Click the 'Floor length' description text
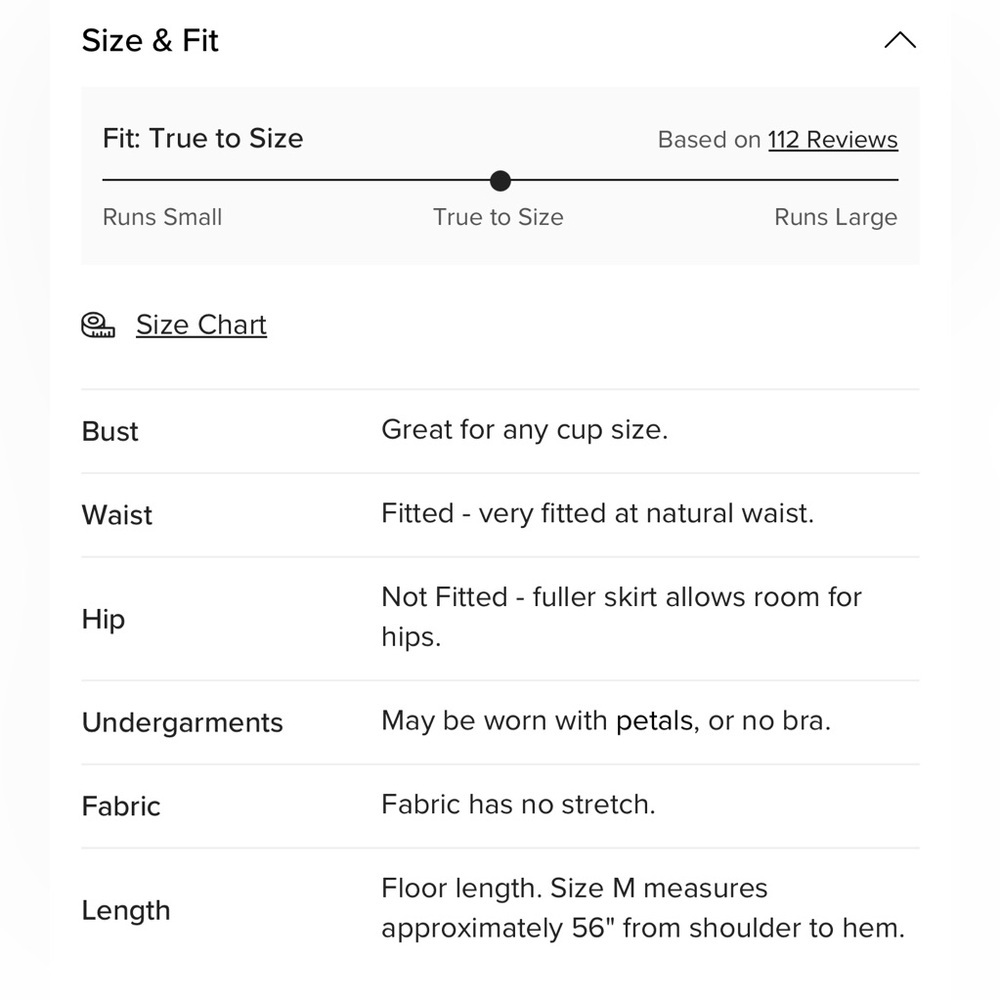1000x1000 pixels. pos(643,908)
